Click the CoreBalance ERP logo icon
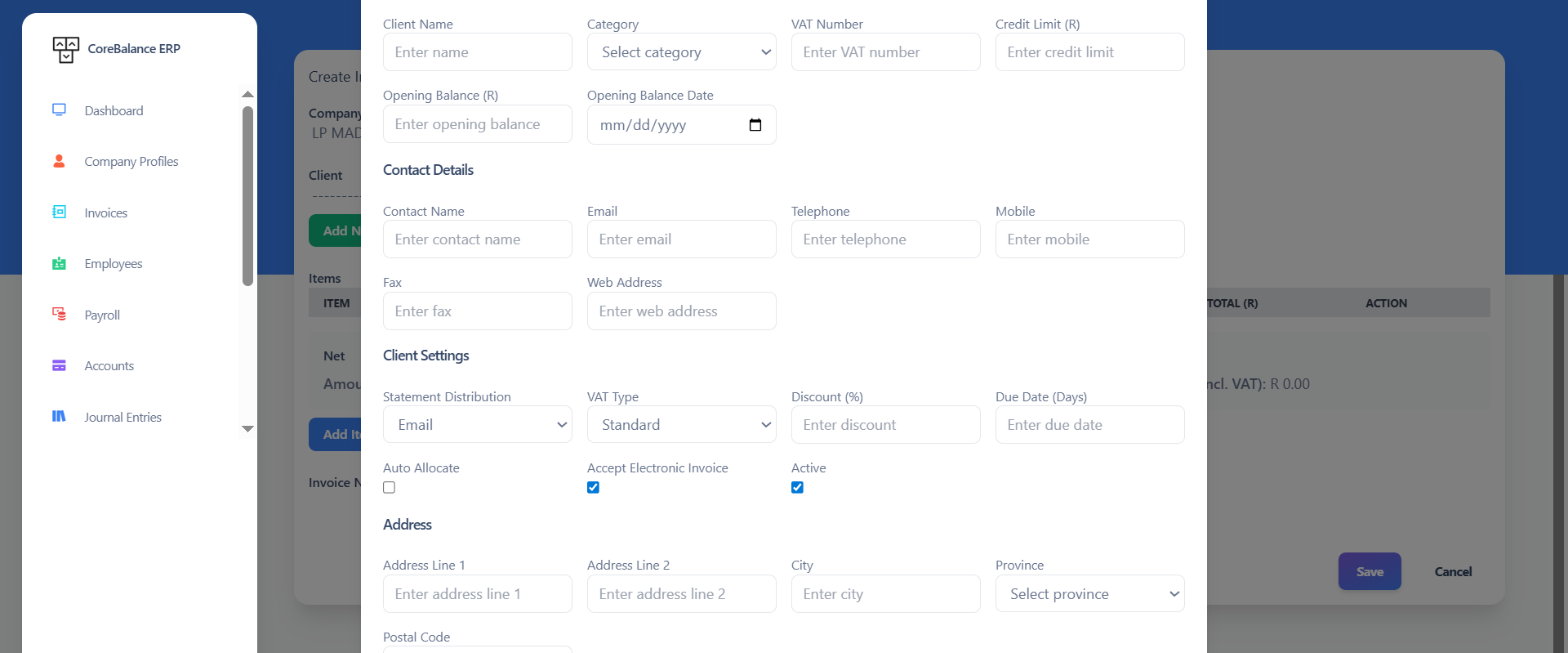Viewport: 1568px width, 653px height. pos(65,49)
